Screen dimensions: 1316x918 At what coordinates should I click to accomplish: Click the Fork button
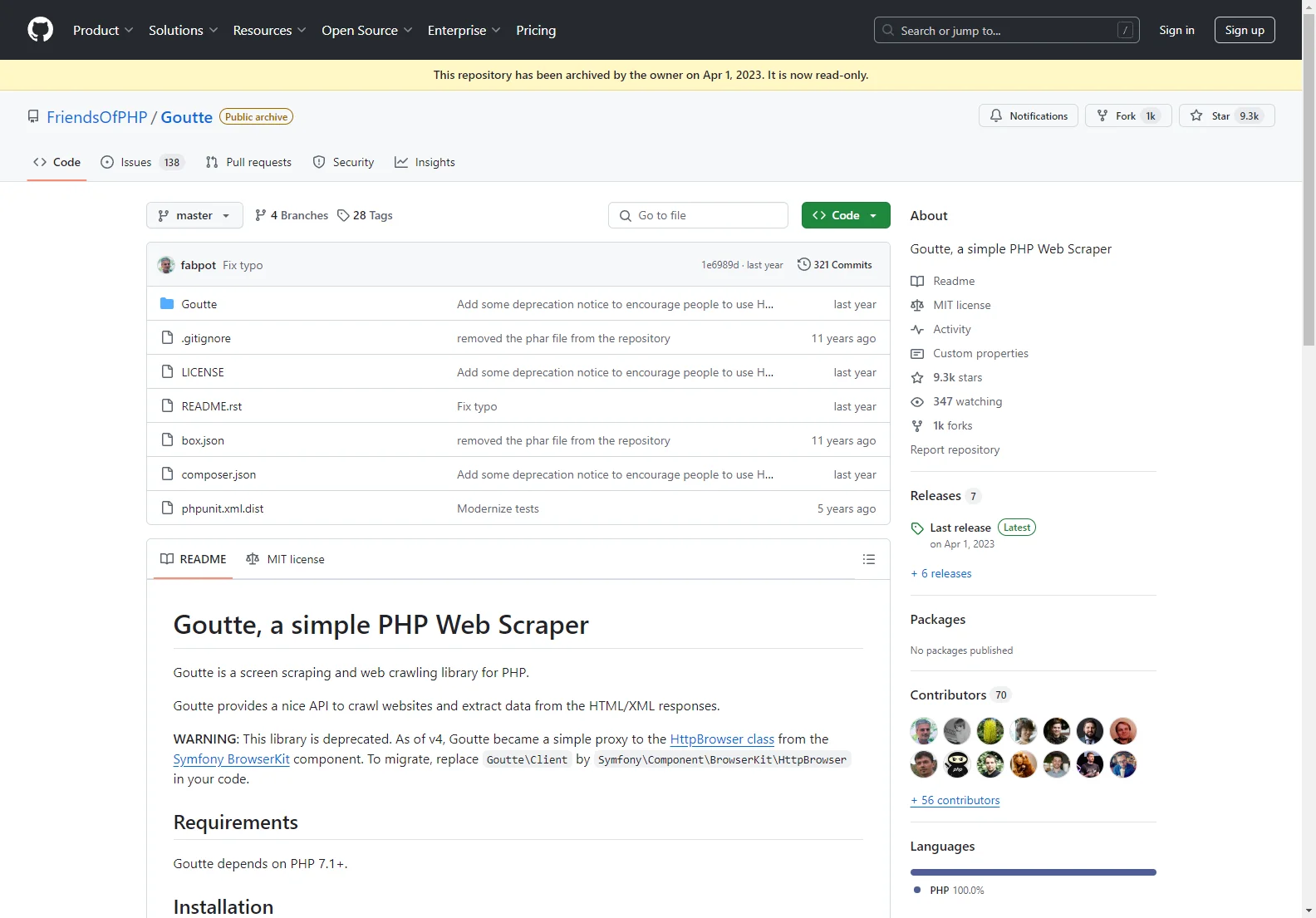1127,115
